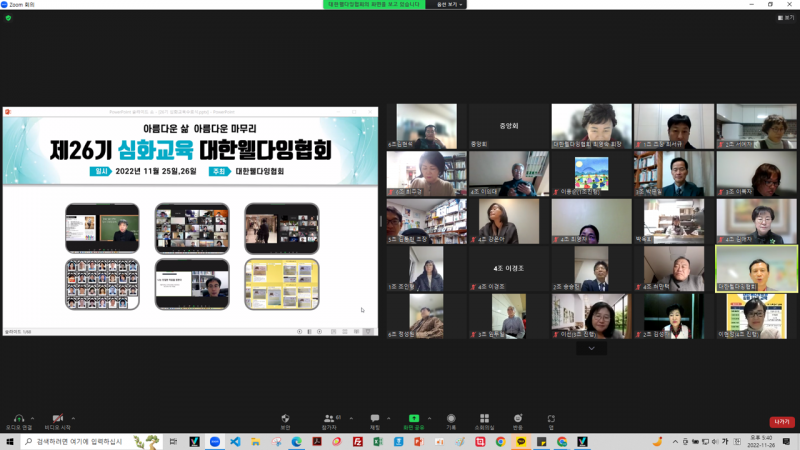Open the apps item in the meeting toolbar
Screen dimensions: 800x450
tap(551, 420)
